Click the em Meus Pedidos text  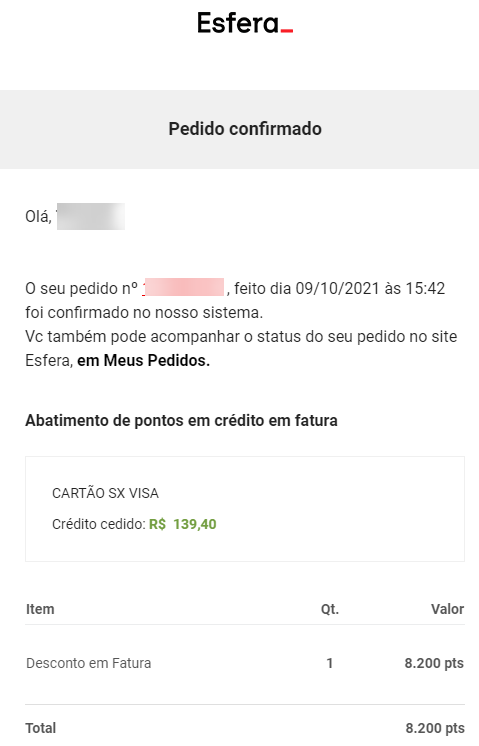pyautogui.click(x=143, y=361)
